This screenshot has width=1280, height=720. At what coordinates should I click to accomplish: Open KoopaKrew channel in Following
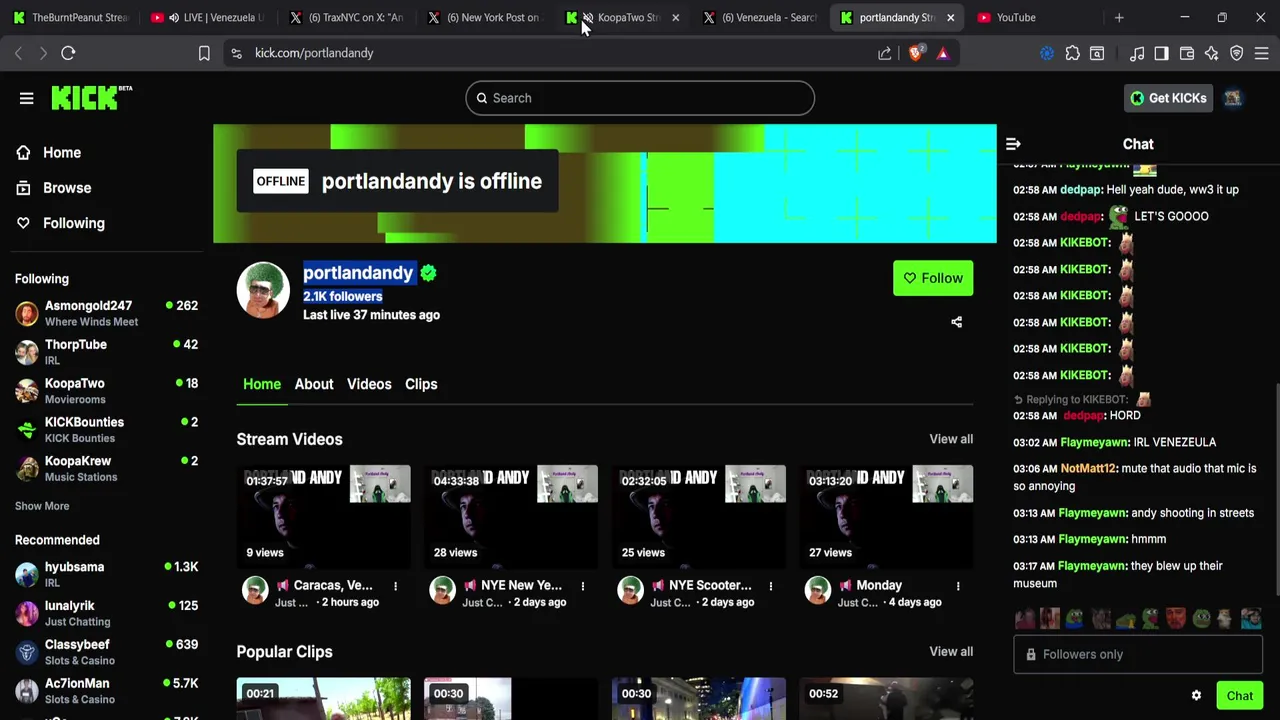(106, 469)
